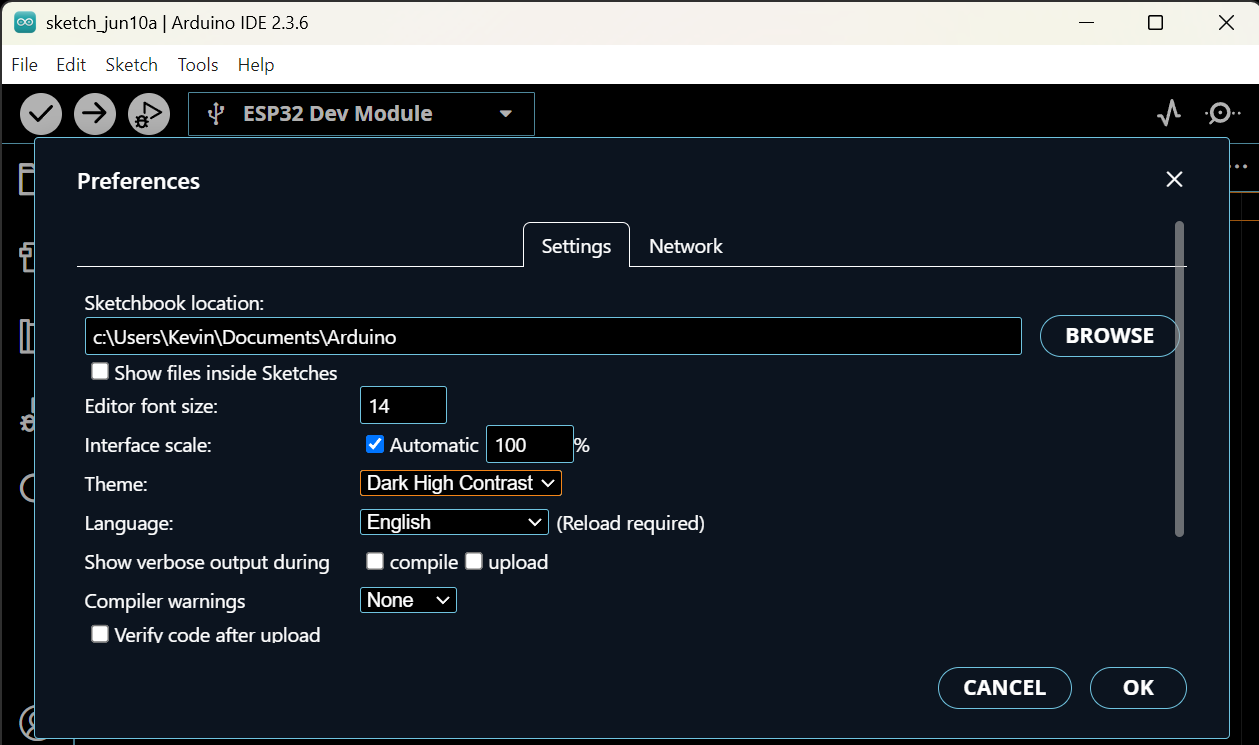Click the Editor font size field
Viewport: 1259px width, 745px height.
[403, 405]
